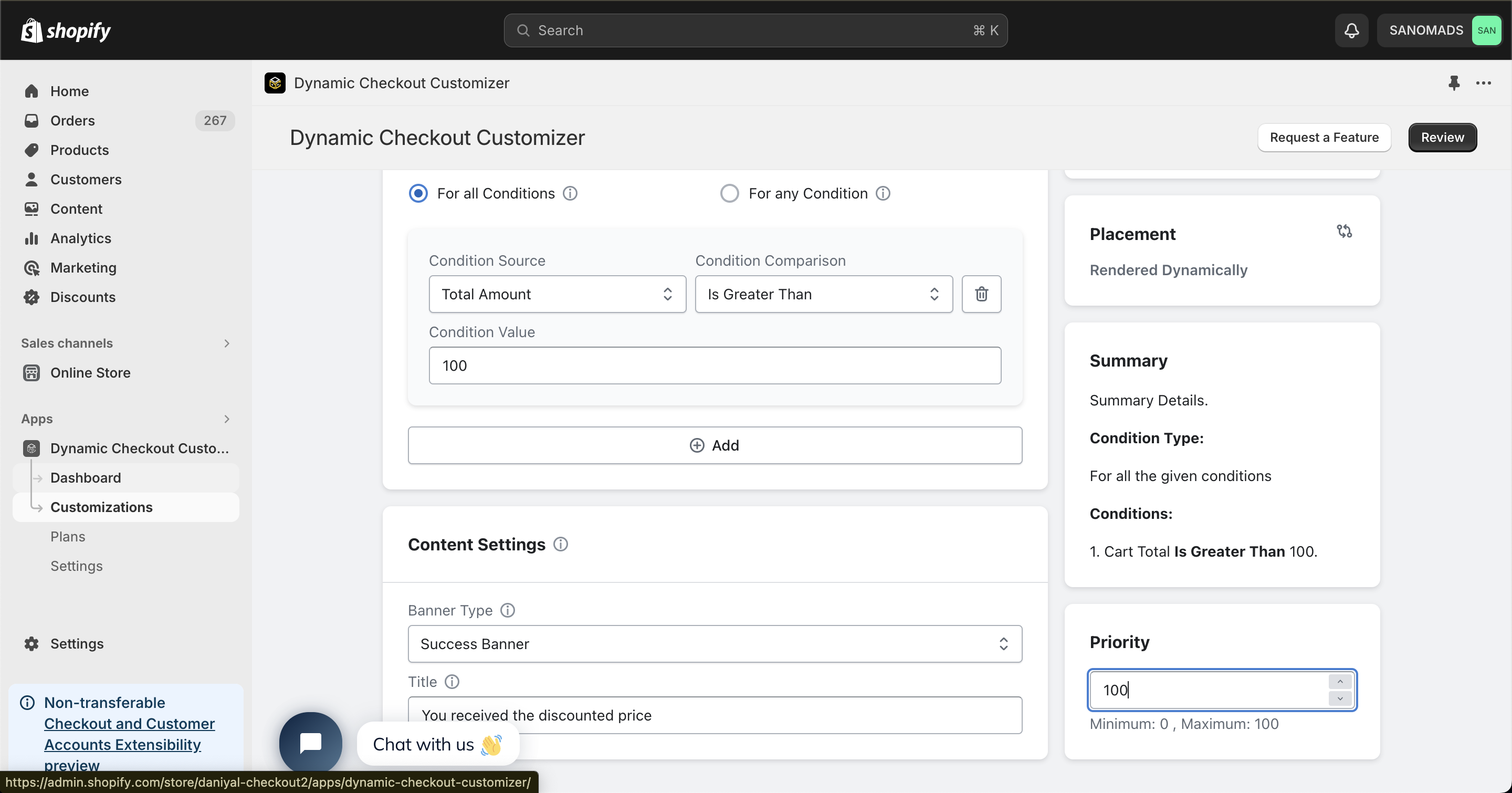The image size is (1512, 793).
Task: Click the Chat with us bubble
Action: (x=438, y=744)
